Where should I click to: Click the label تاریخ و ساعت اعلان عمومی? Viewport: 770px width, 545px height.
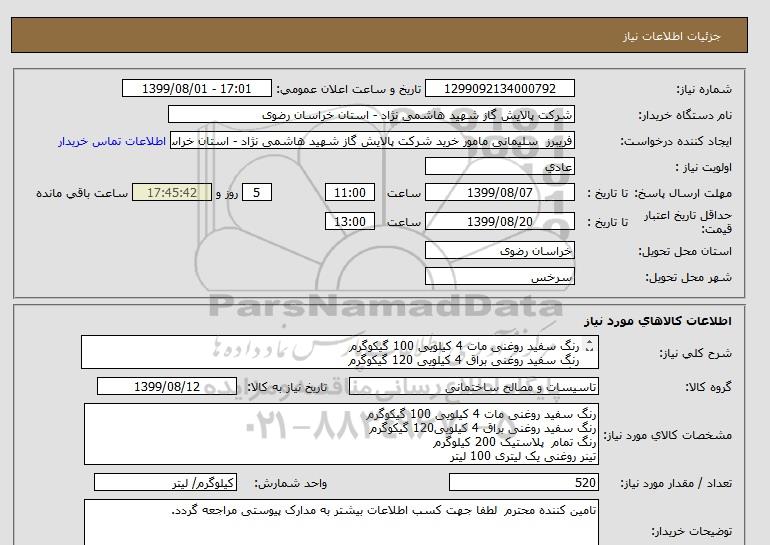[349, 89]
